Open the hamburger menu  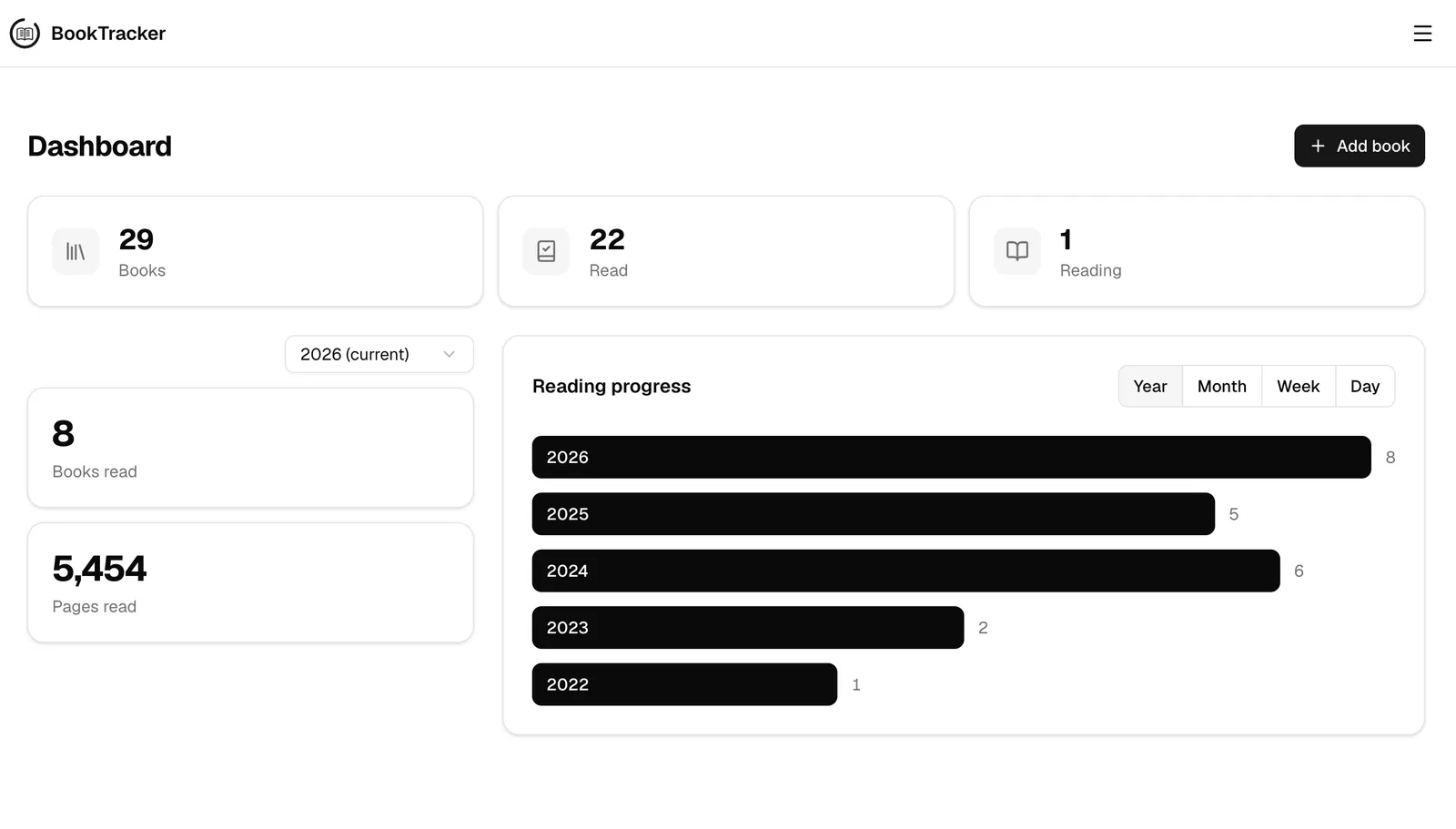[x=1422, y=34]
